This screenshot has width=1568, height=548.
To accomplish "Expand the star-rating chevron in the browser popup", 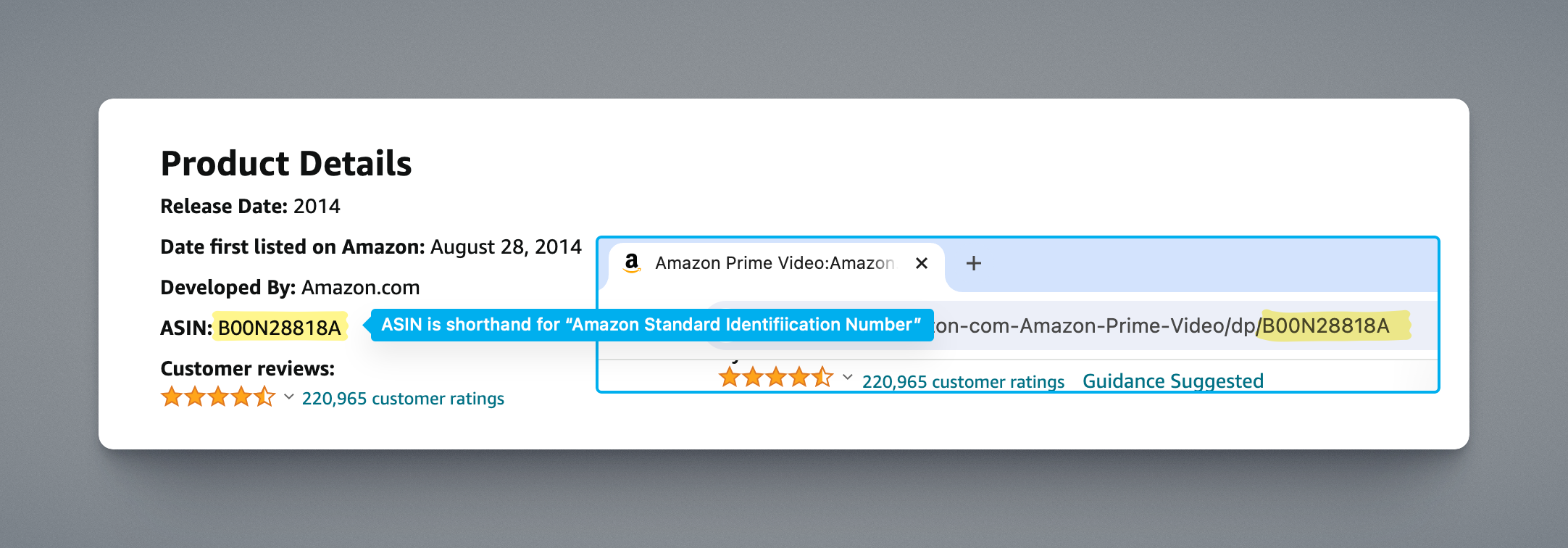I will [846, 378].
